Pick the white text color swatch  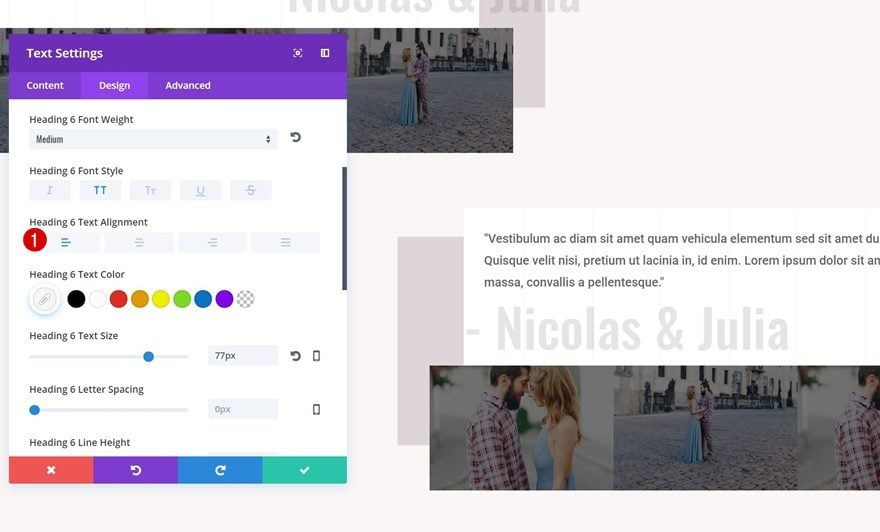[98, 299]
